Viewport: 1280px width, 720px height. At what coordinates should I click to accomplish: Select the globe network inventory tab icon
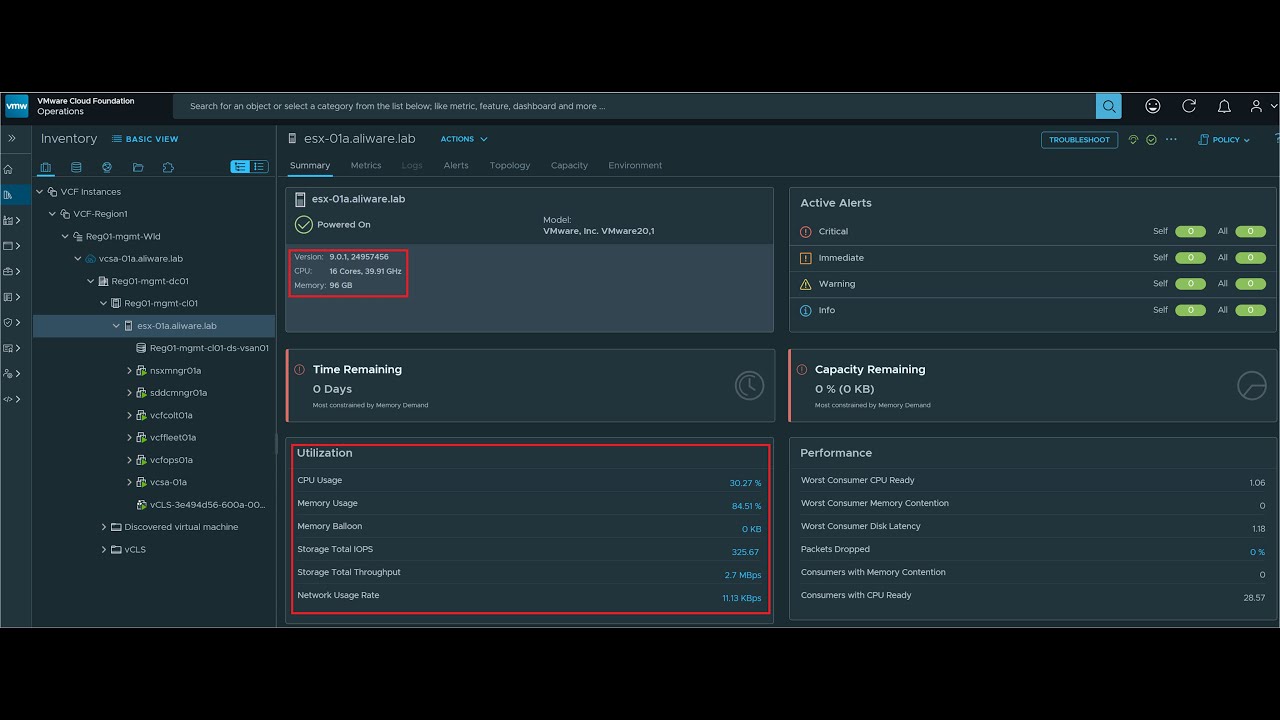tap(107, 167)
